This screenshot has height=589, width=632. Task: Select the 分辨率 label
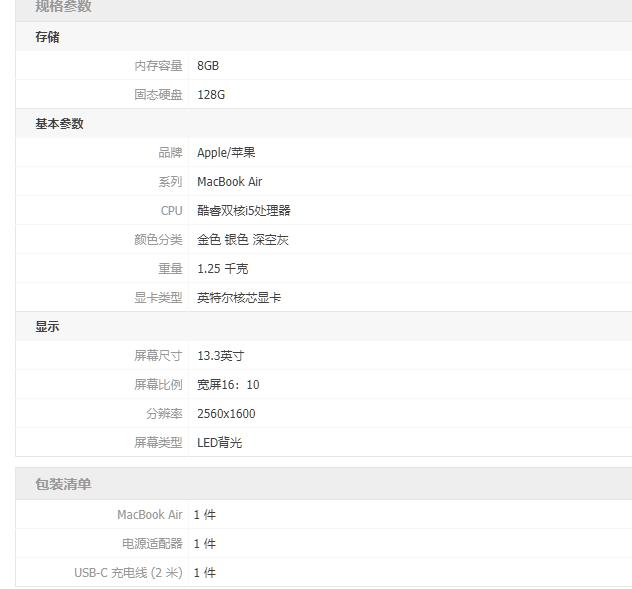(x=164, y=414)
